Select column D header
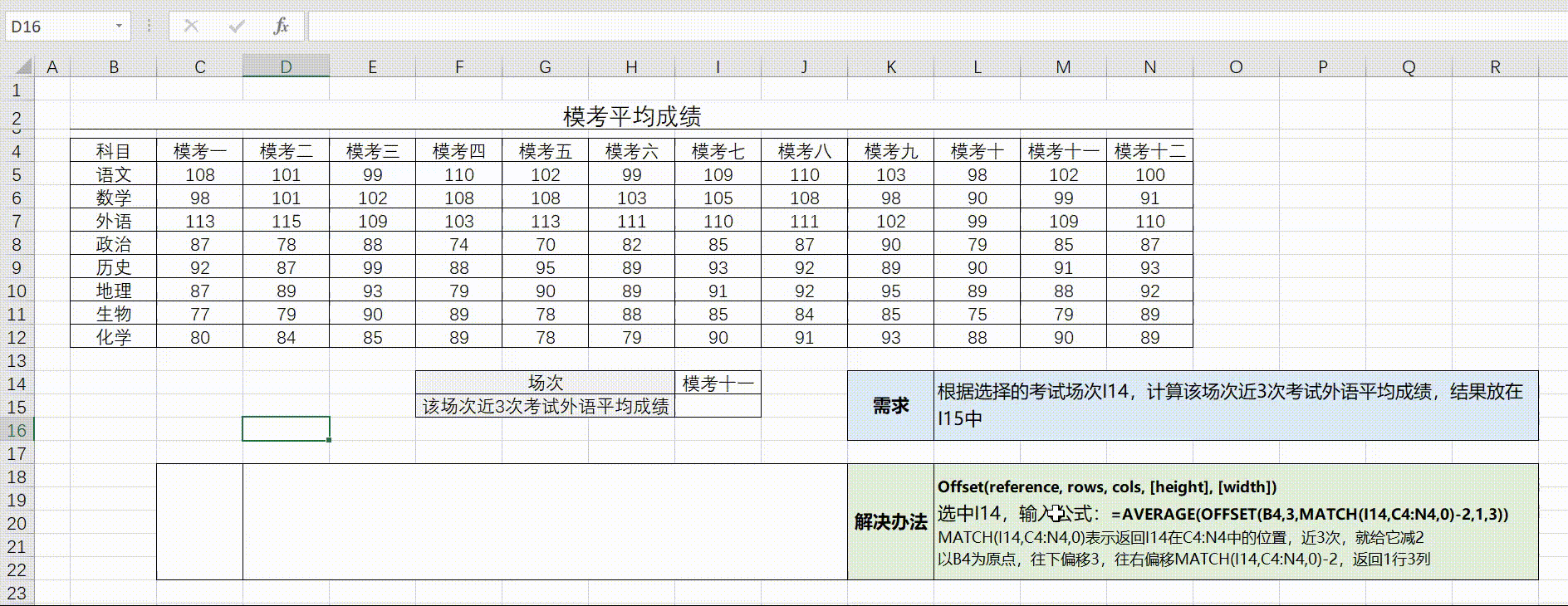The image size is (1568, 606). click(x=286, y=66)
